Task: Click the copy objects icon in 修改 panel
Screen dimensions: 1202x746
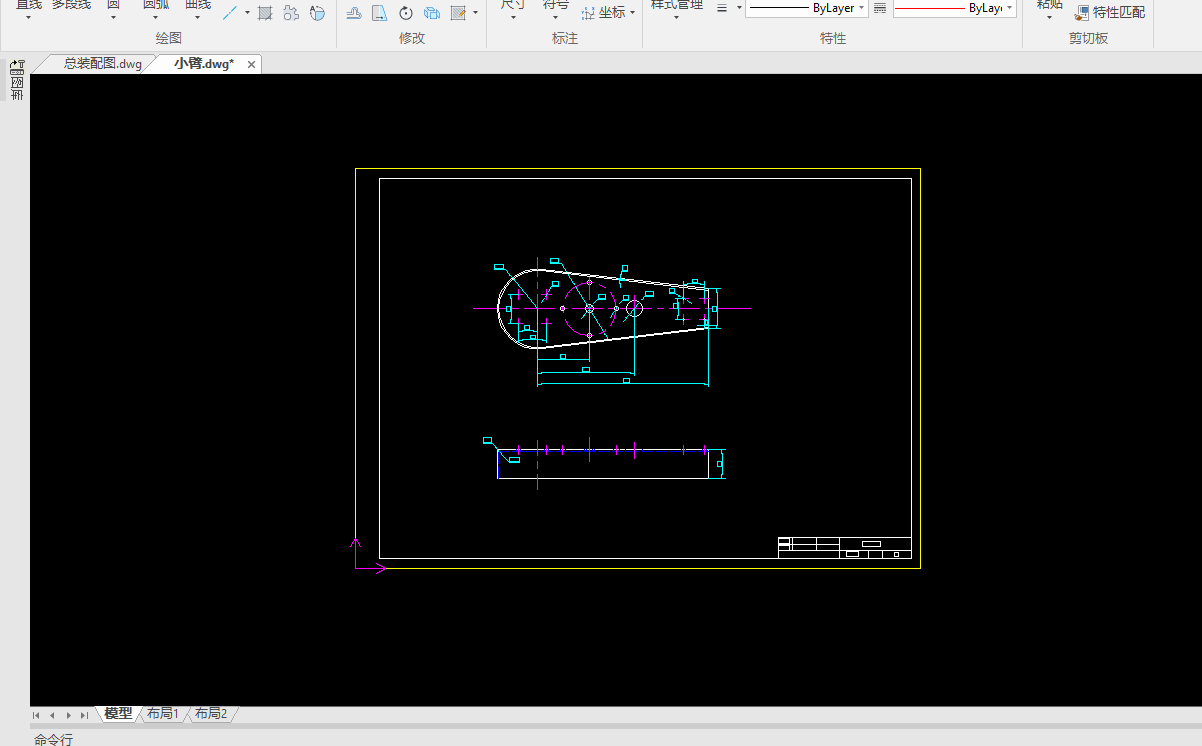Action: 432,13
